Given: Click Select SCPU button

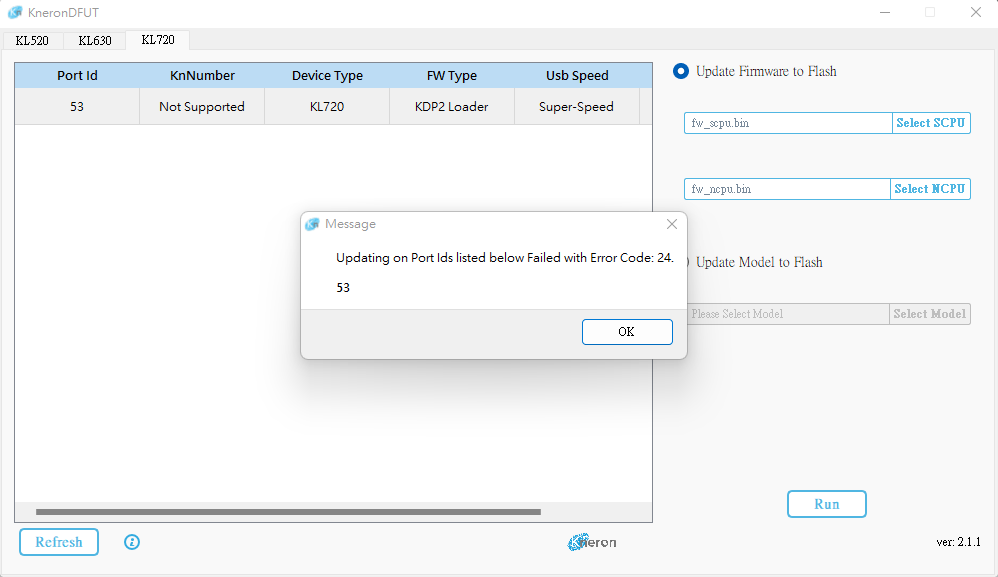Looking at the screenshot, I should pos(931,123).
